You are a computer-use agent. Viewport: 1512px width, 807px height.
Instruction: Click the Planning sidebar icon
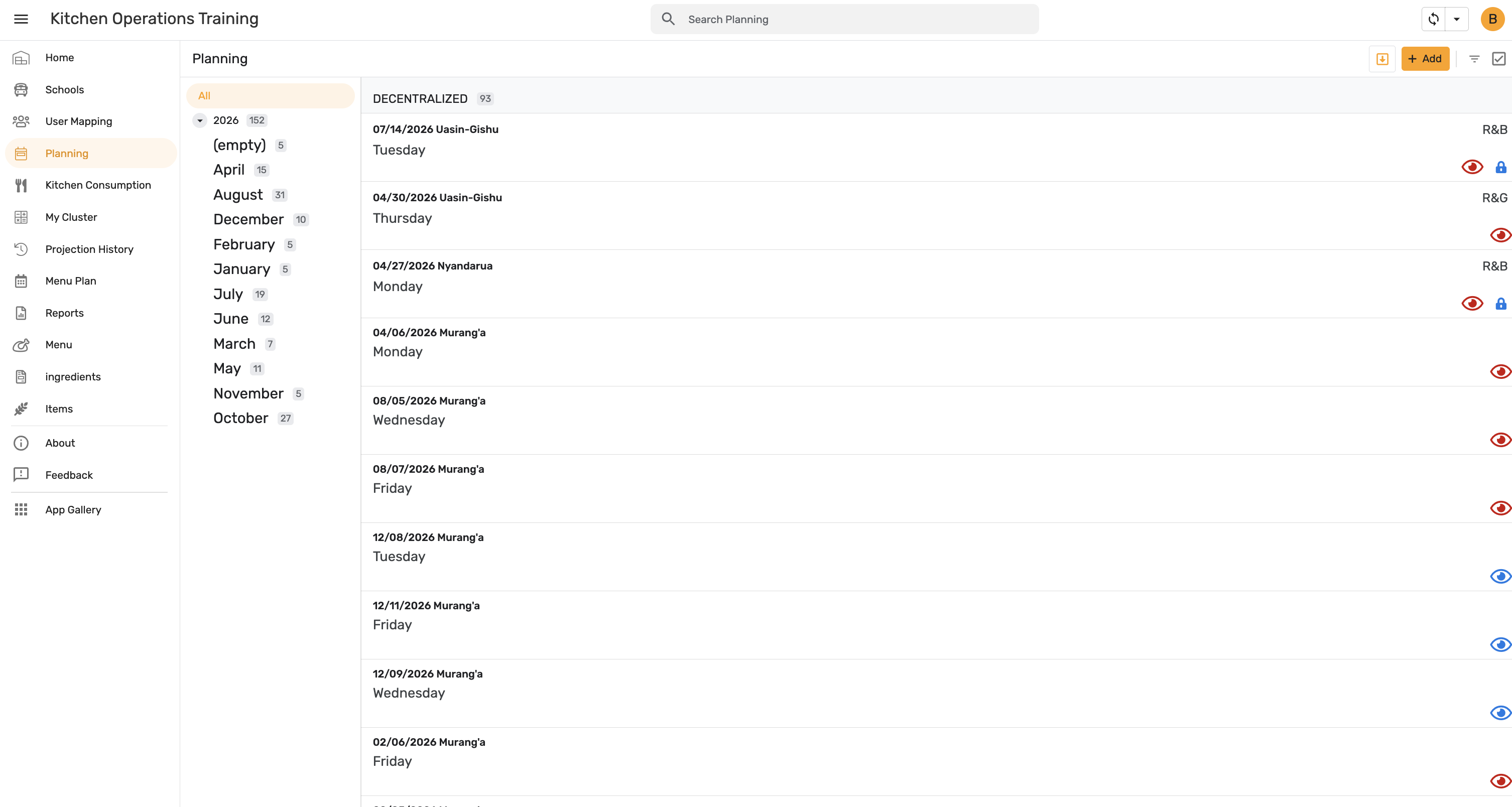(x=21, y=154)
